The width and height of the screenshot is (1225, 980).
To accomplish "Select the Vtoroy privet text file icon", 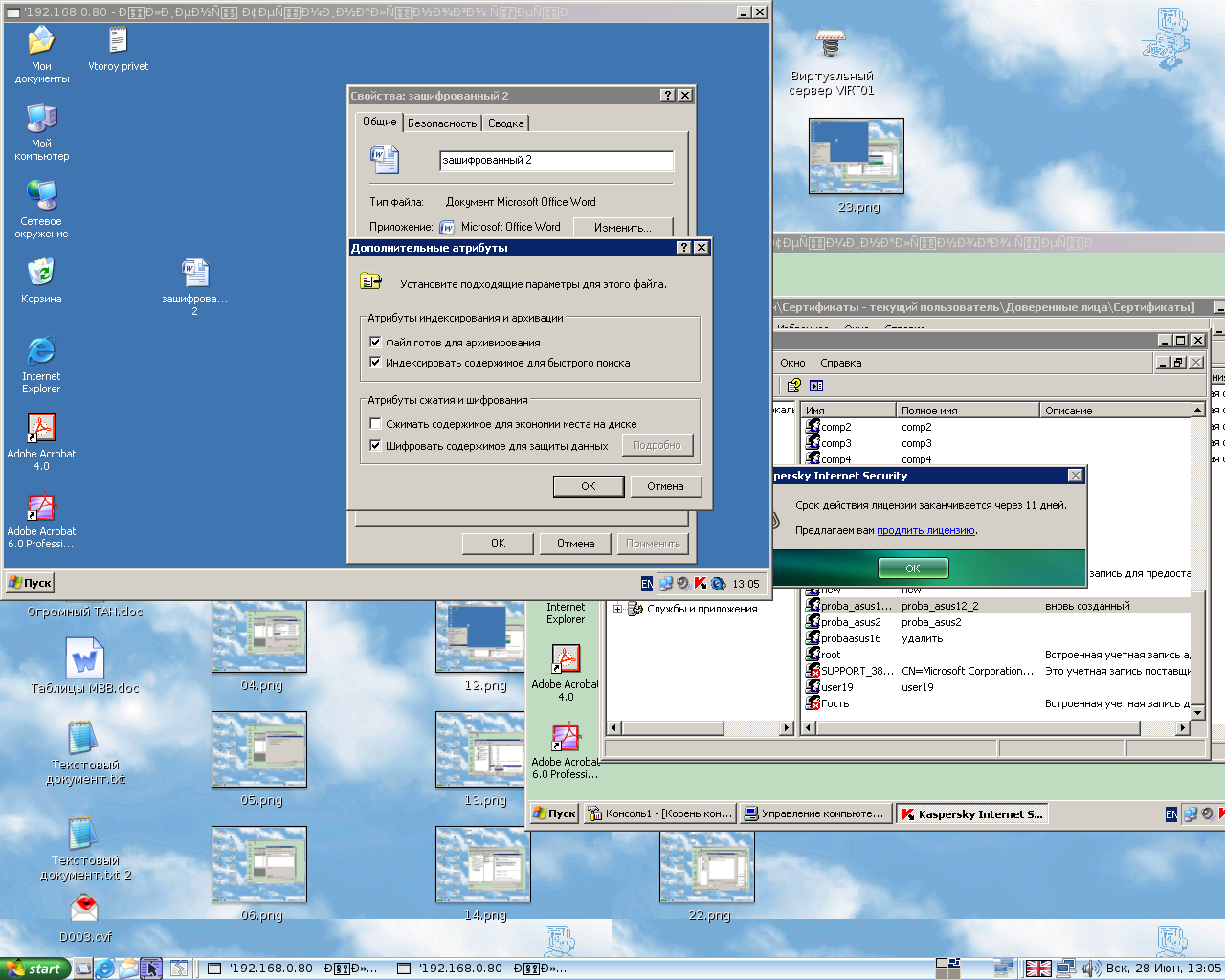I will click(118, 42).
